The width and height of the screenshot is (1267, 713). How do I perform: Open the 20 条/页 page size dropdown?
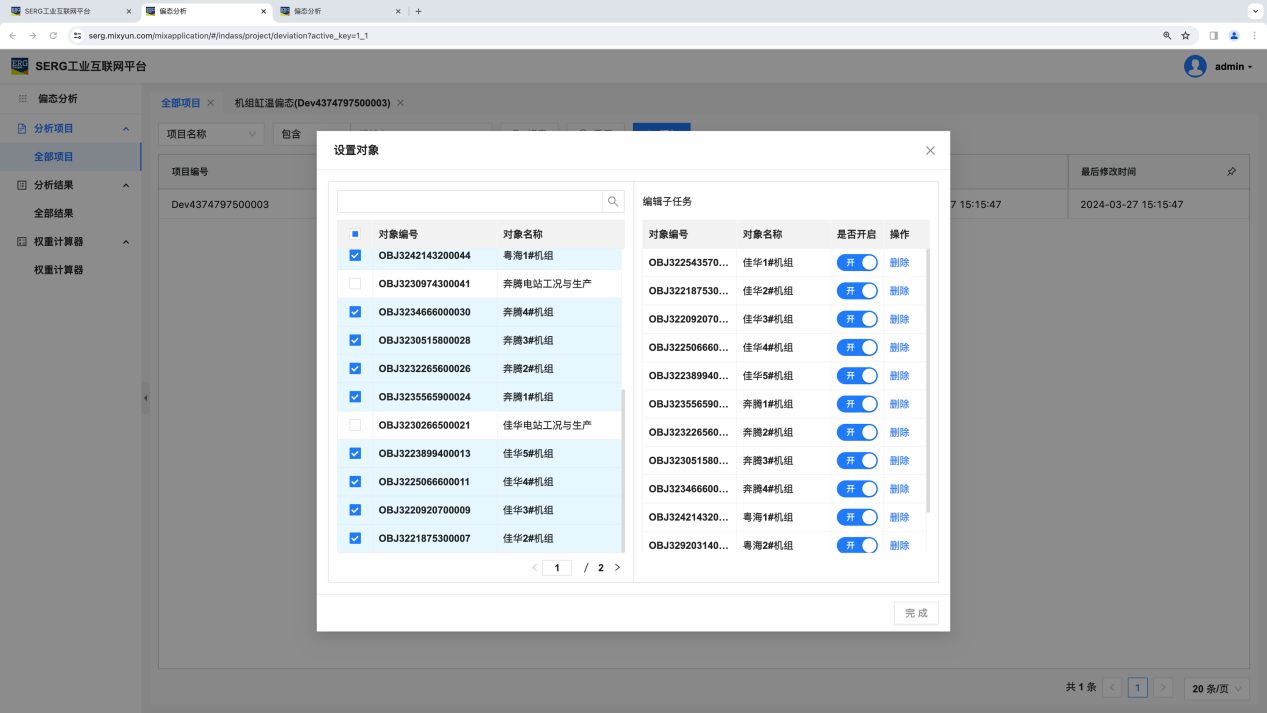tap(1216, 688)
